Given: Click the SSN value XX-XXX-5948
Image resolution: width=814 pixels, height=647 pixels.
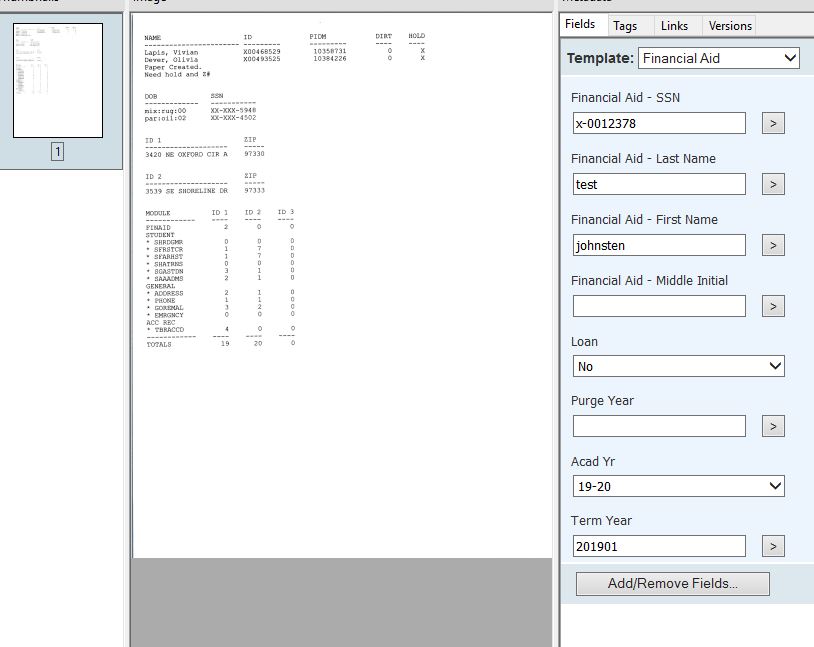Looking at the screenshot, I should 233,111.
